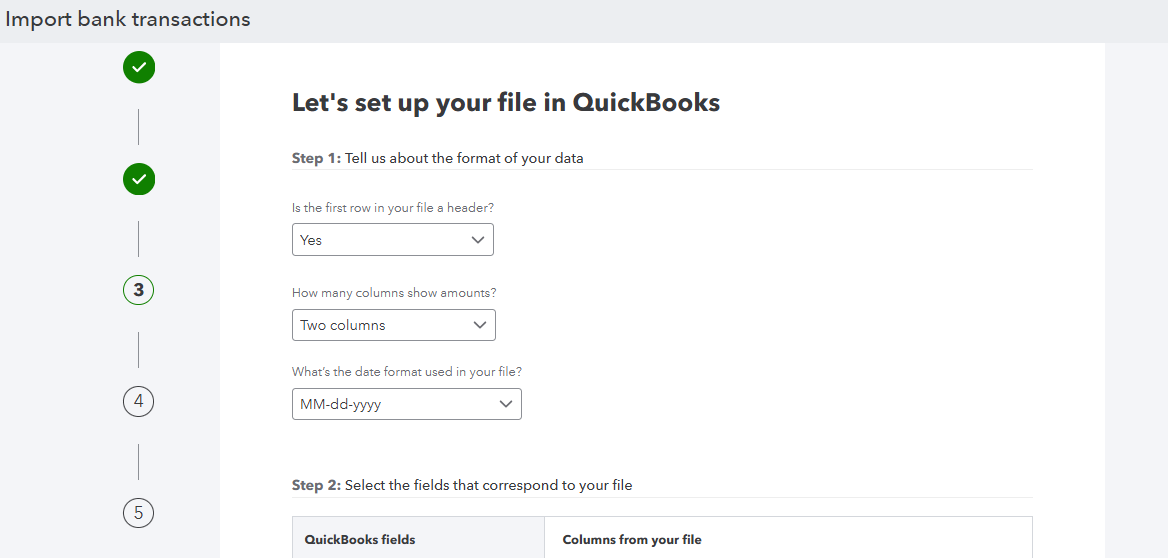The width and height of the screenshot is (1168, 558).
Task: Expand the Two columns amounts dropdown
Action: click(x=393, y=325)
